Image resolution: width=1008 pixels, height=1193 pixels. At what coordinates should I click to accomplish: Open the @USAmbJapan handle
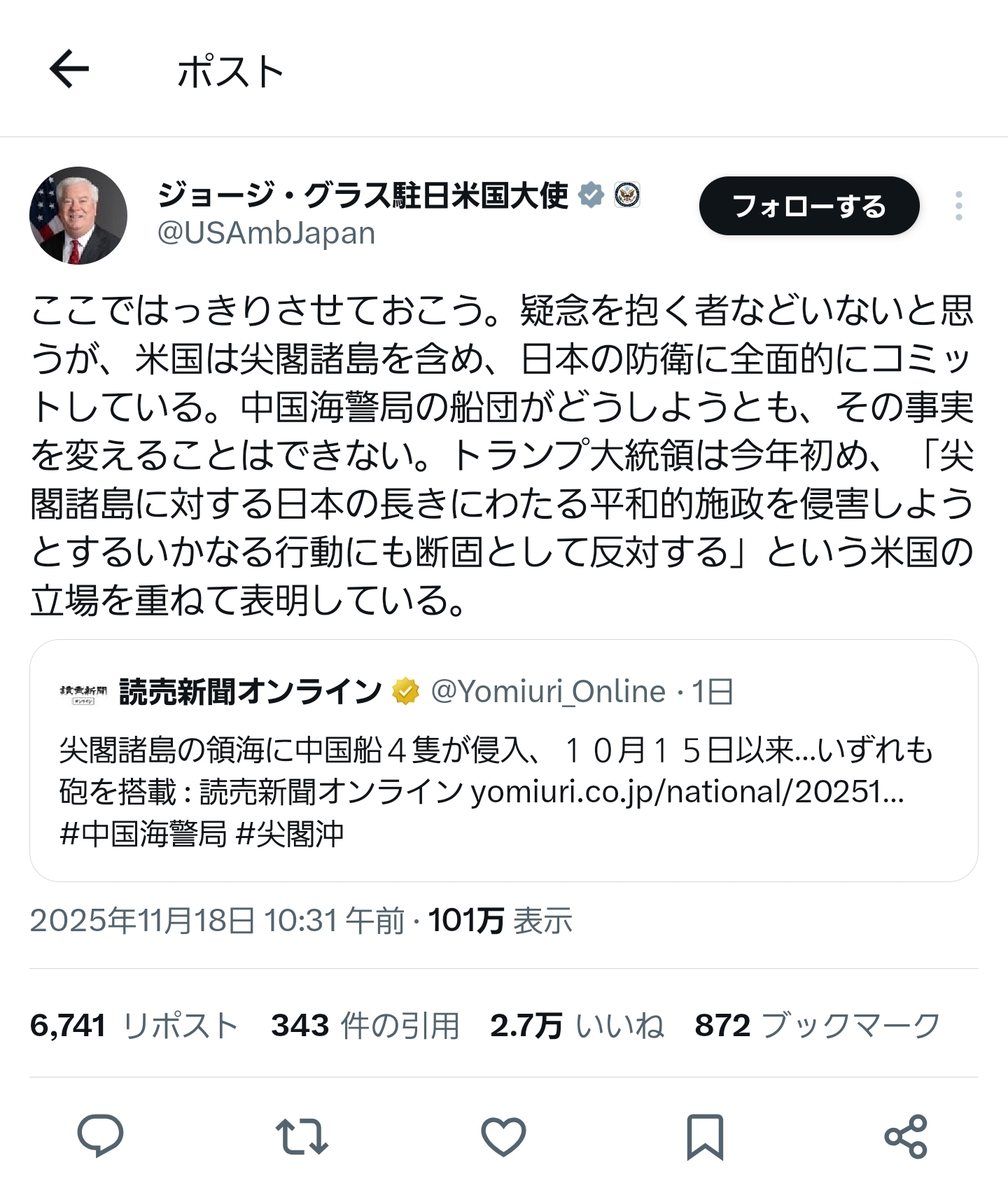point(266,233)
